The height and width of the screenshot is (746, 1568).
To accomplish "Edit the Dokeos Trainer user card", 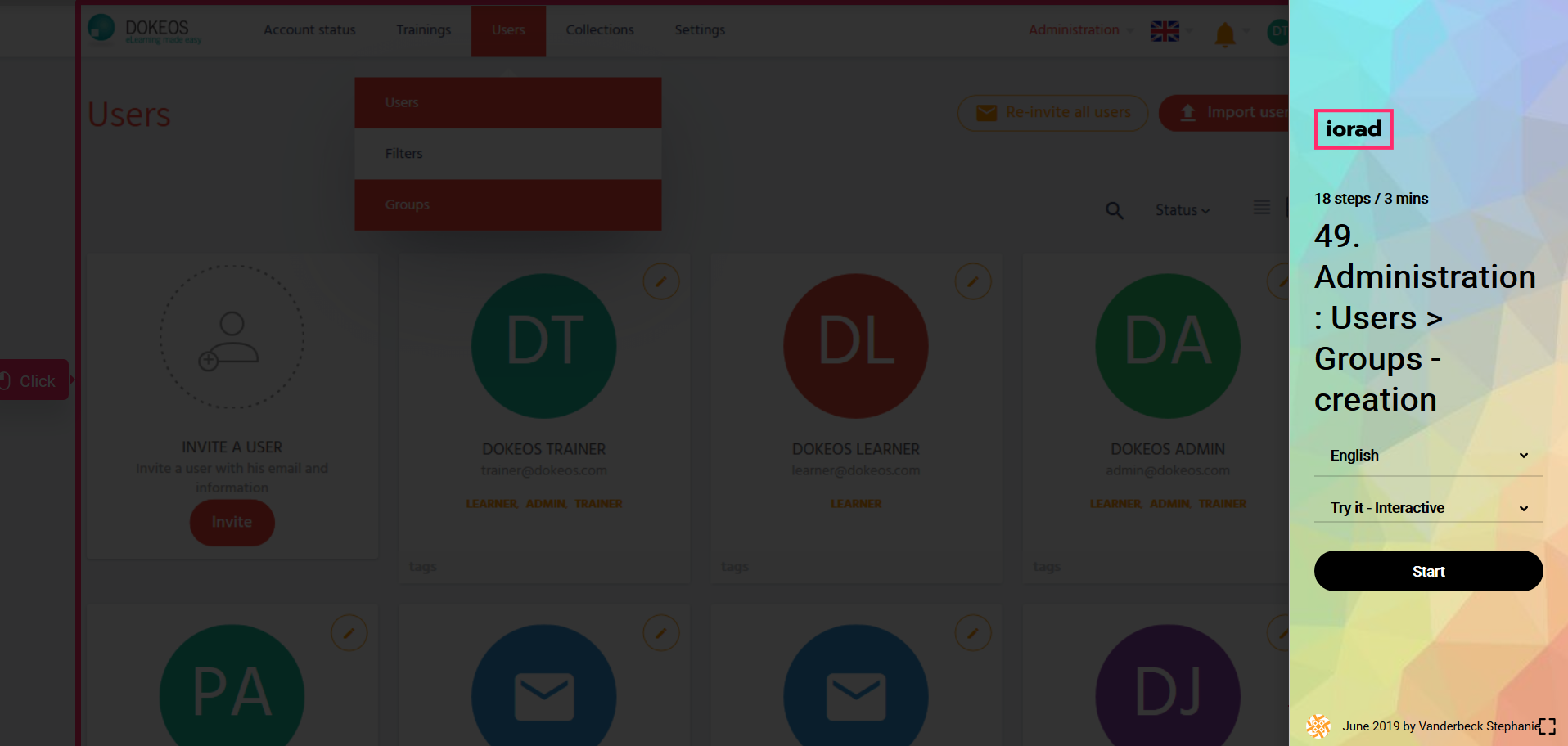I will tap(660, 282).
